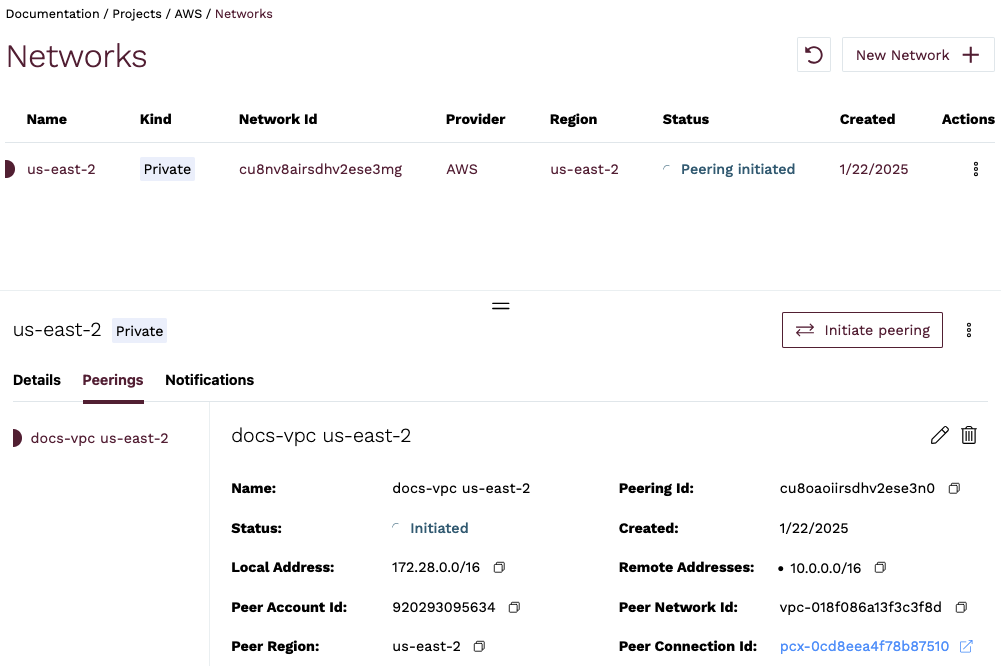Image resolution: width=1001 pixels, height=666 pixels.
Task: Click the refresh networks icon
Action: coord(814,55)
